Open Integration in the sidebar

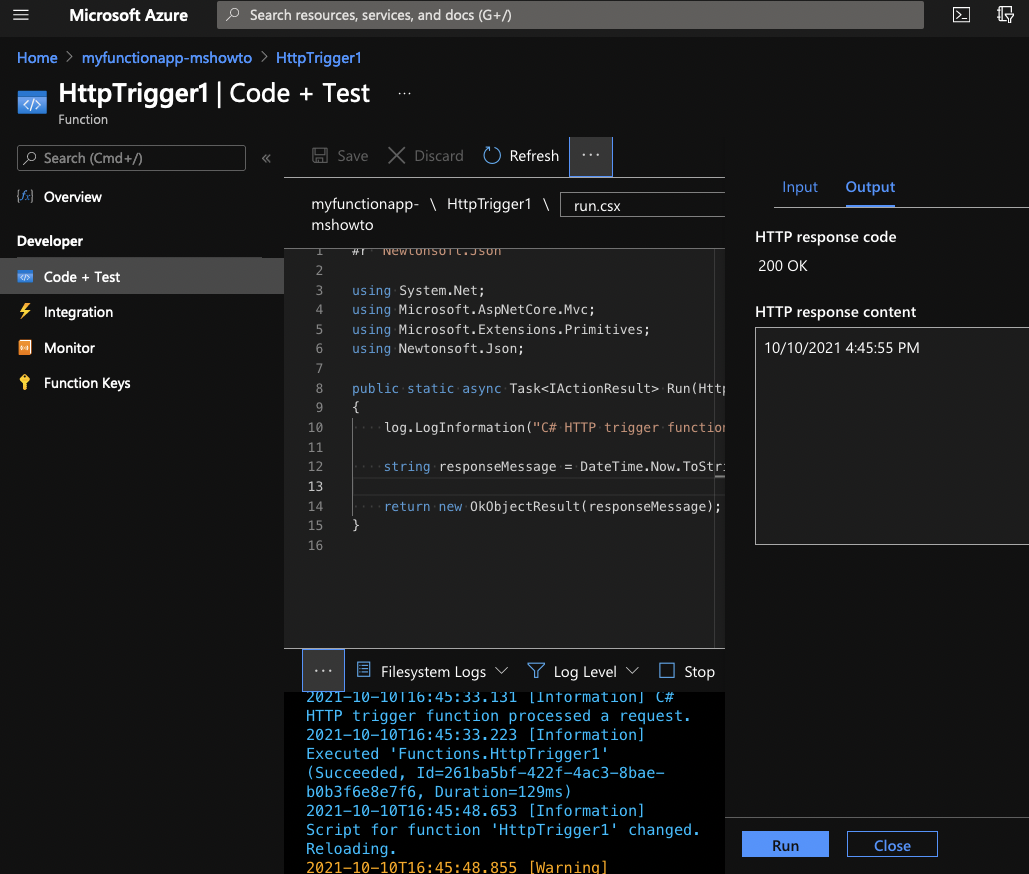coord(78,312)
